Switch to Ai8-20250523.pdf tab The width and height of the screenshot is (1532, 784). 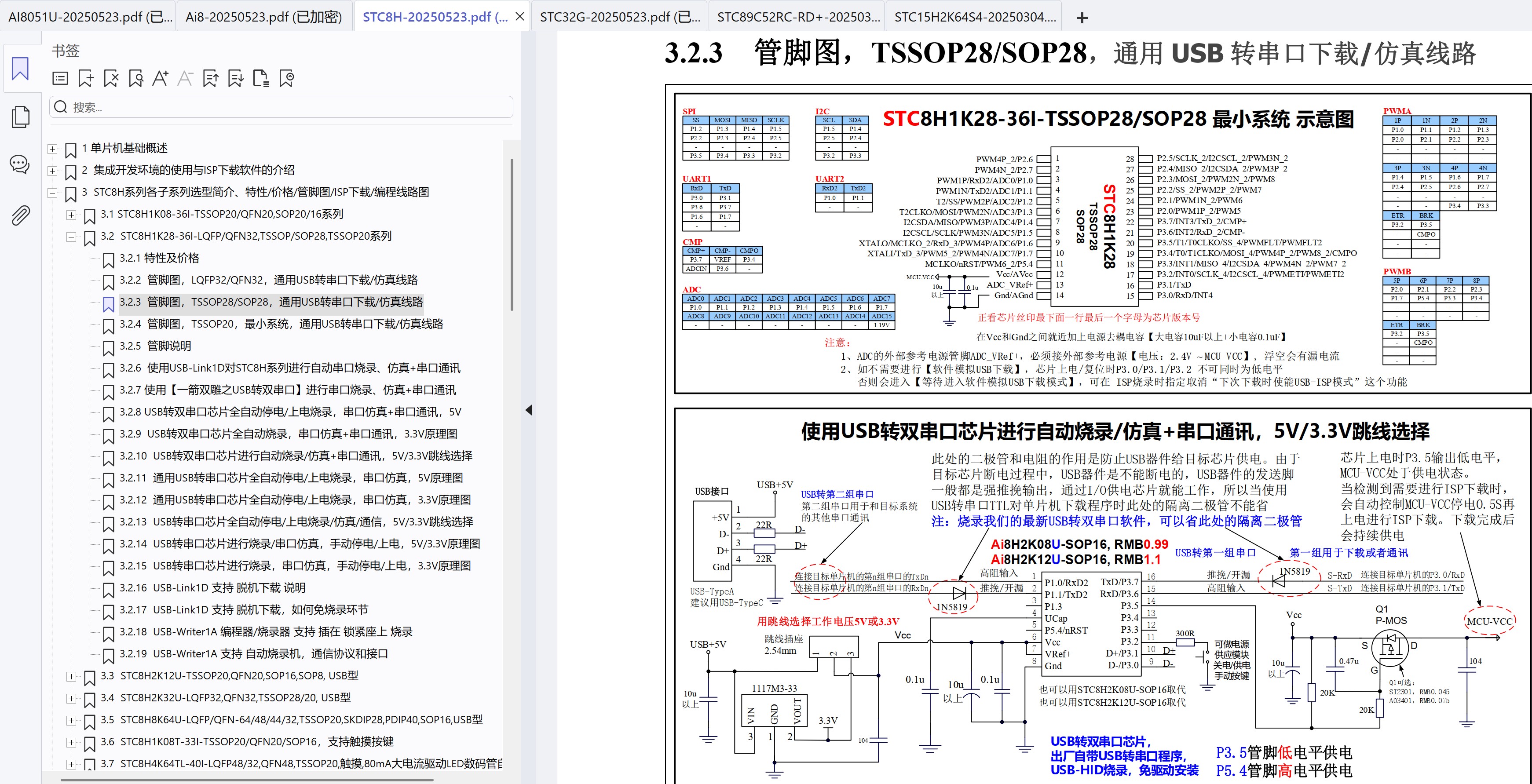coord(264,17)
